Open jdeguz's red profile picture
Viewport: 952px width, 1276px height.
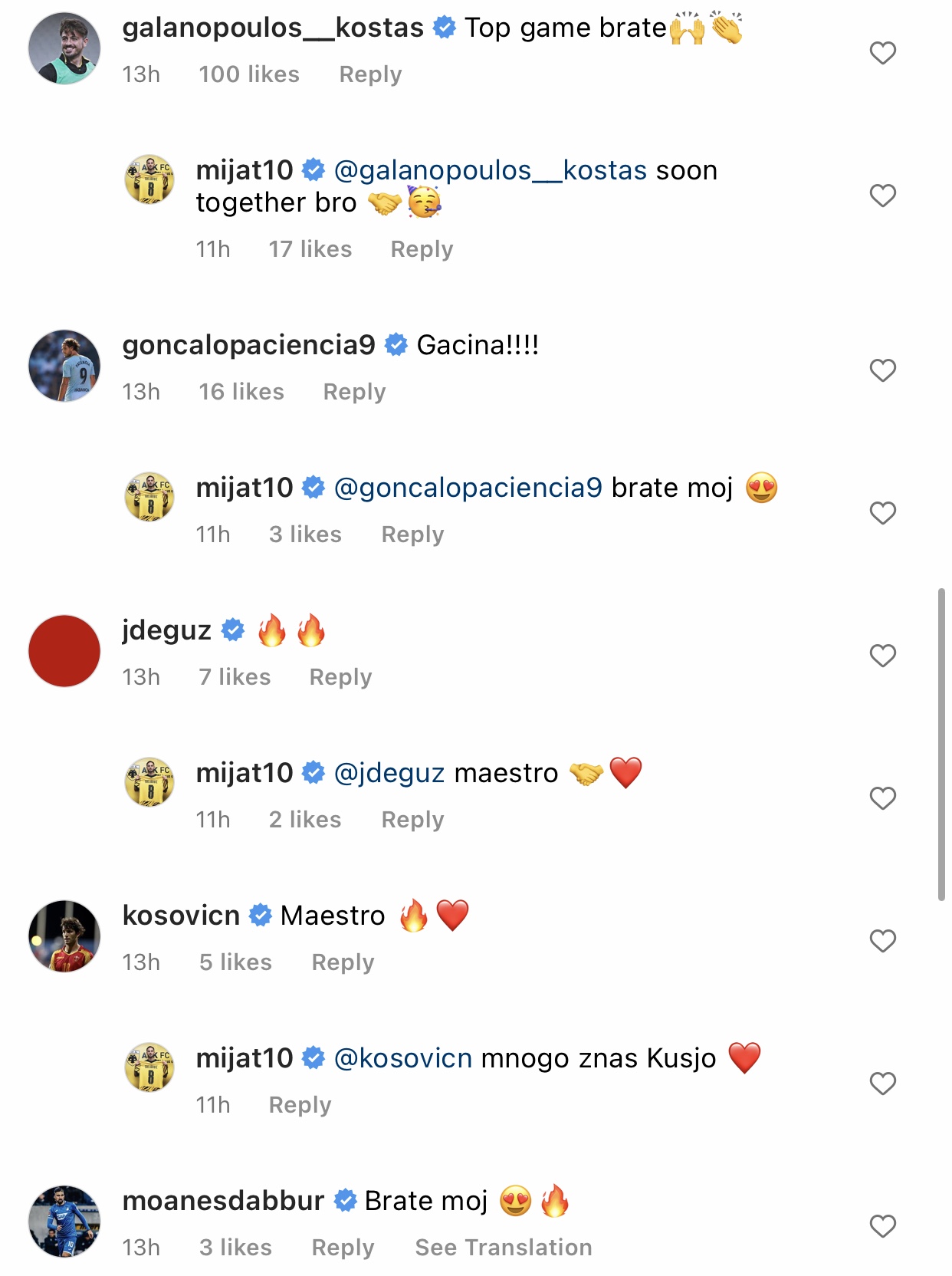[x=64, y=651]
